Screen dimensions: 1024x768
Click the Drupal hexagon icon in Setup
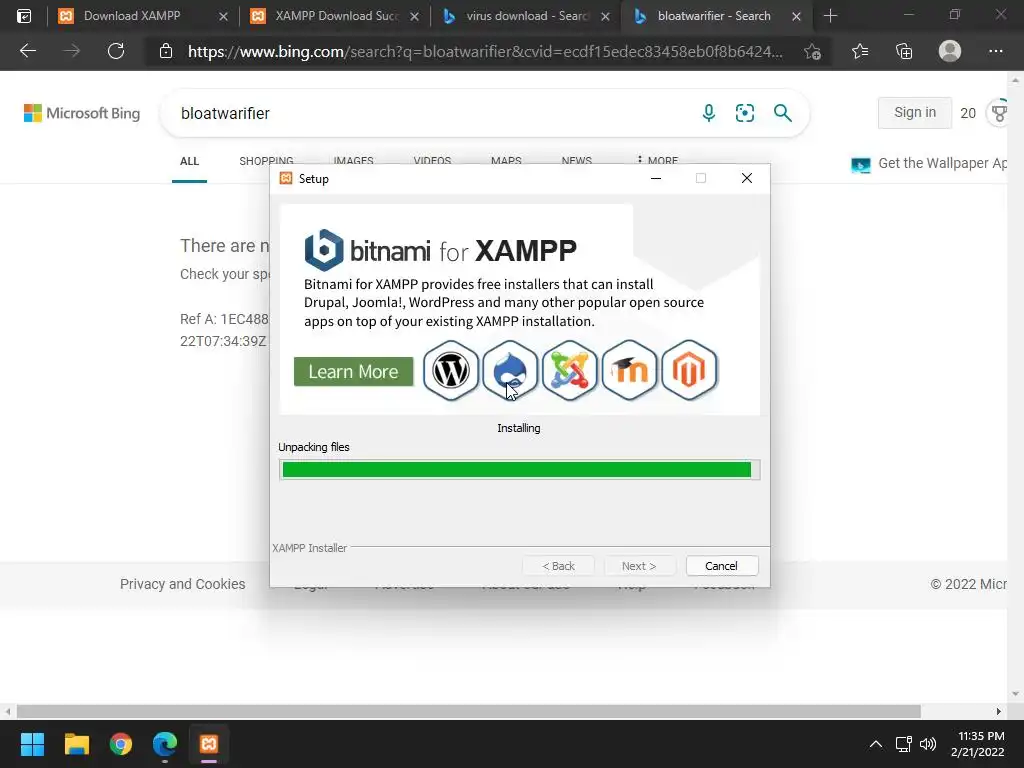coord(510,370)
